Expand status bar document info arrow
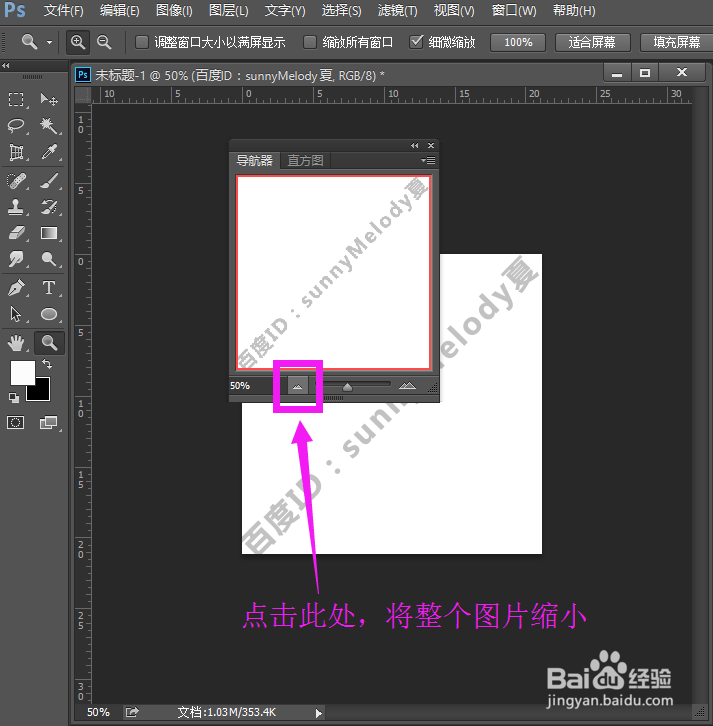The height and width of the screenshot is (726, 713). (319, 713)
